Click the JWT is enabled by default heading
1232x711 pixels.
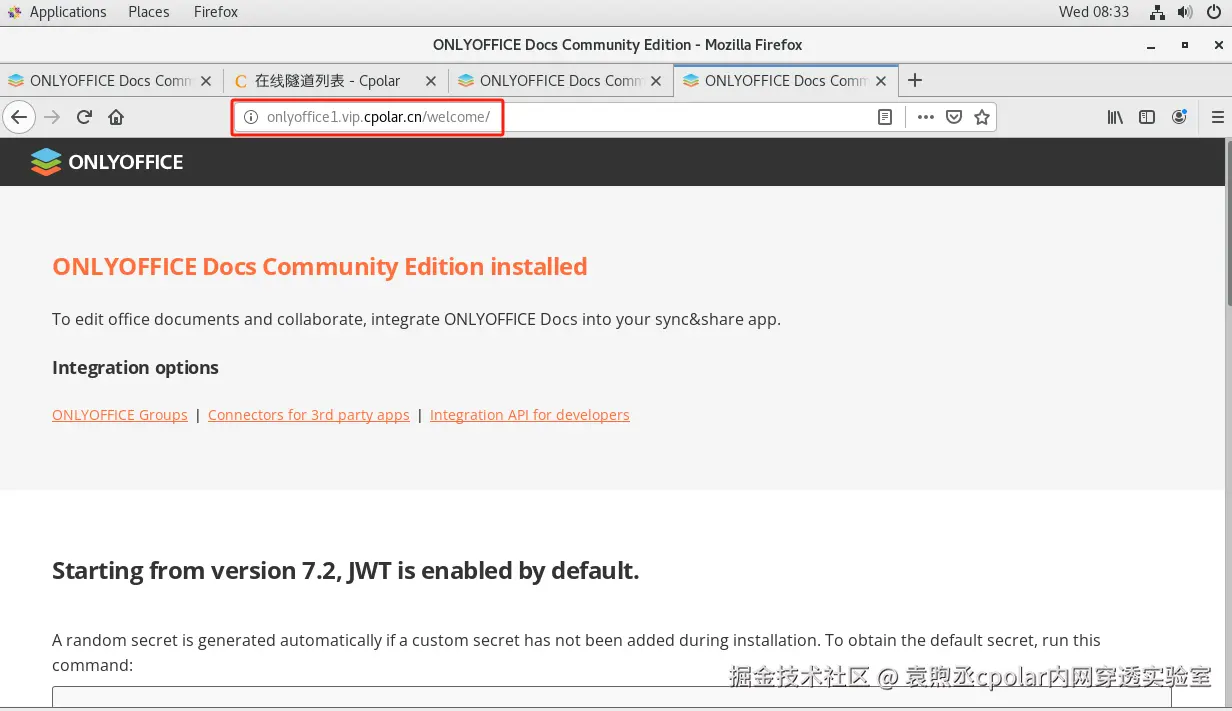[346, 571]
